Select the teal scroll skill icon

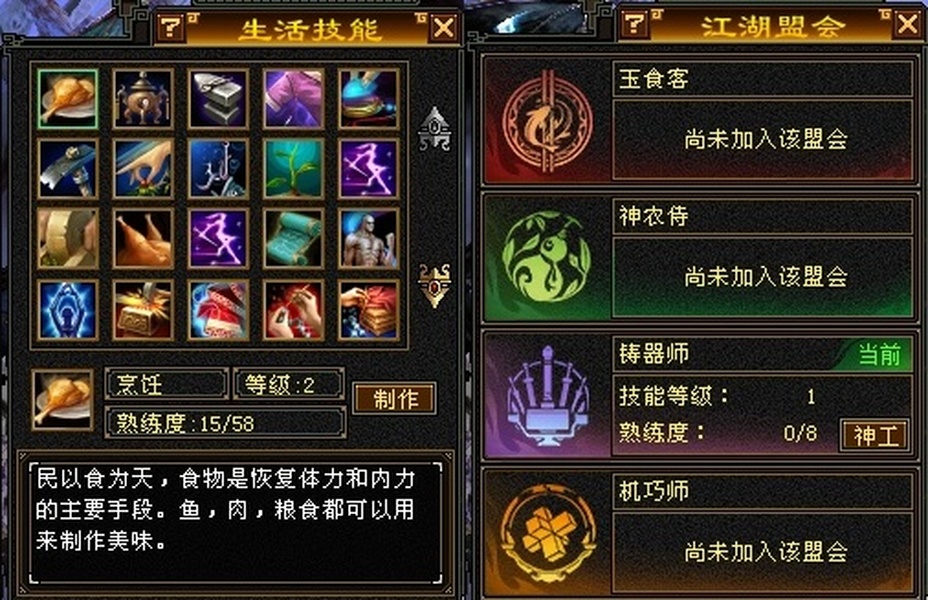point(294,239)
